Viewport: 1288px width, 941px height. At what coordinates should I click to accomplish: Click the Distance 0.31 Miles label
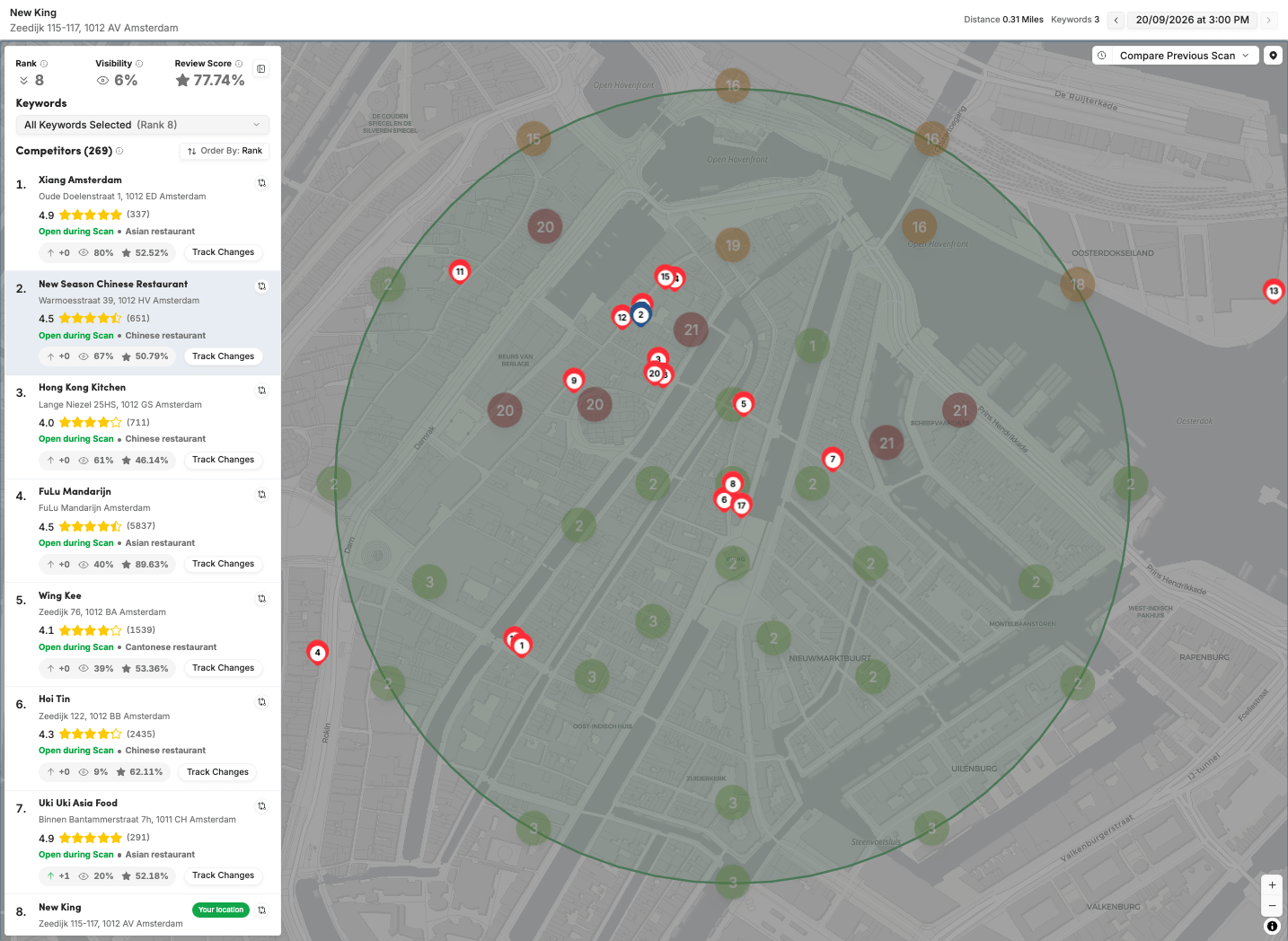(1003, 20)
